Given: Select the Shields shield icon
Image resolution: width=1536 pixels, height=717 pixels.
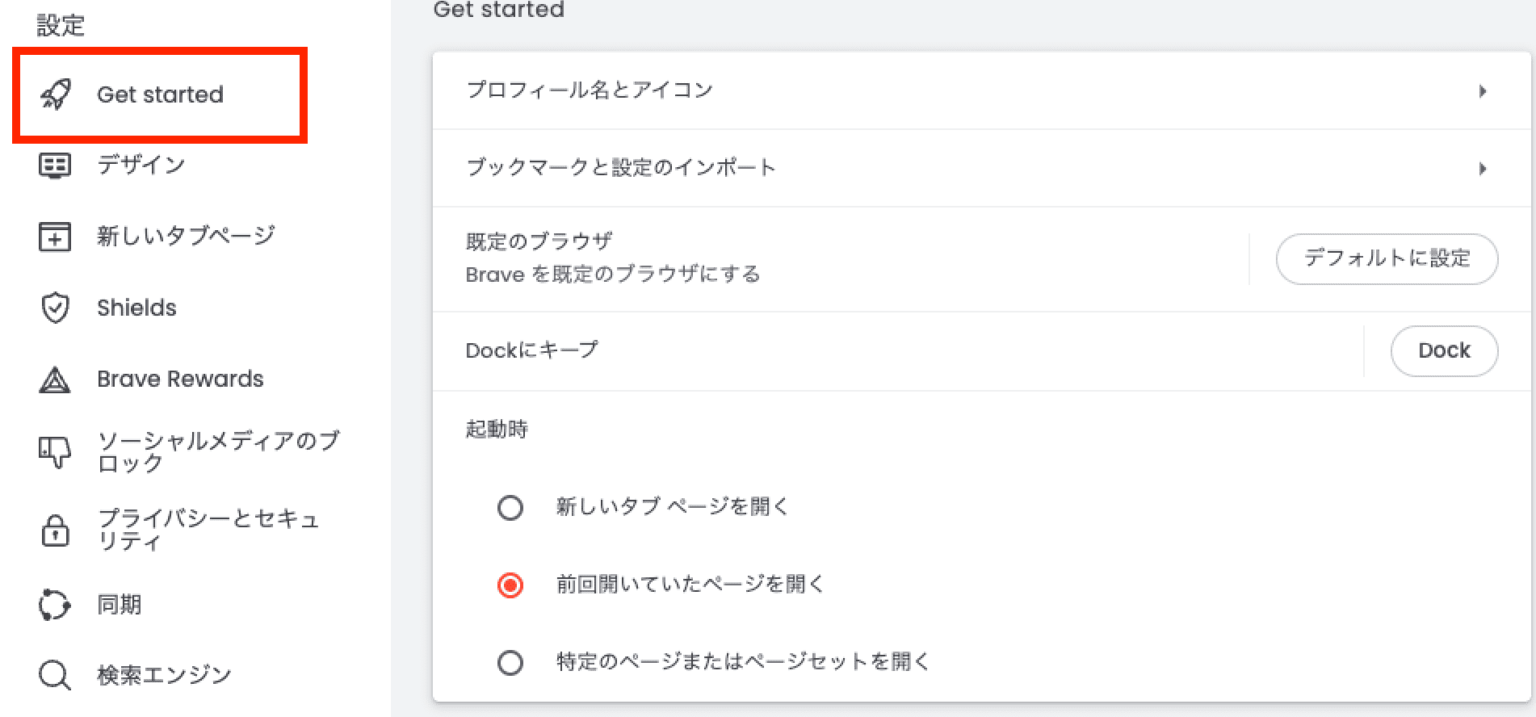Looking at the screenshot, I should 55,308.
